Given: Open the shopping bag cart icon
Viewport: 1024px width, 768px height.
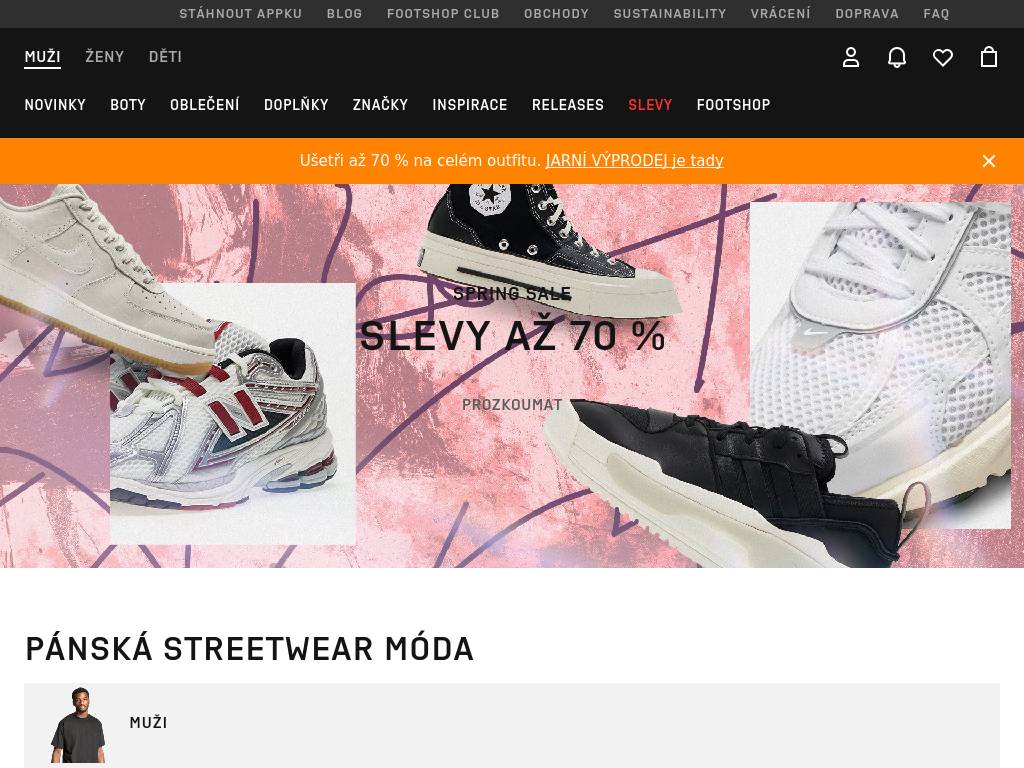Looking at the screenshot, I should (989, 57).
